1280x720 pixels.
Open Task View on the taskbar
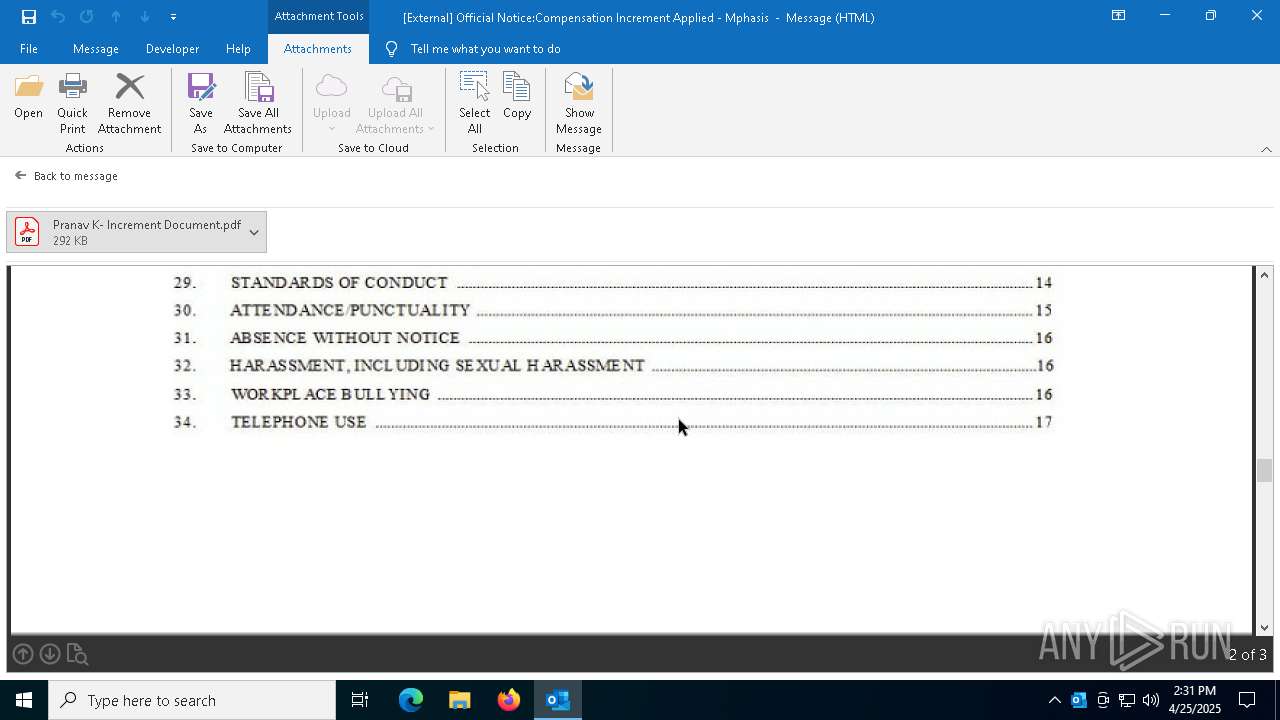click(360, 700)
